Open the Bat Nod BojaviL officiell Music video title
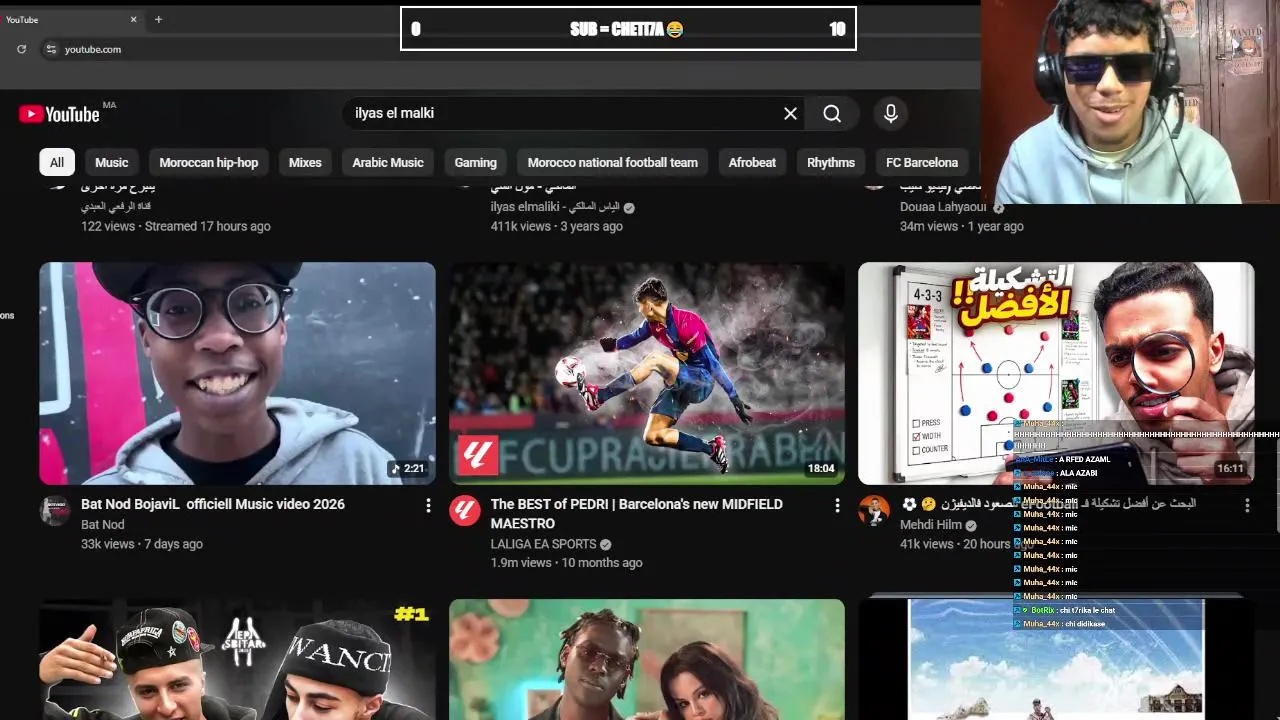 coord(213,504)
